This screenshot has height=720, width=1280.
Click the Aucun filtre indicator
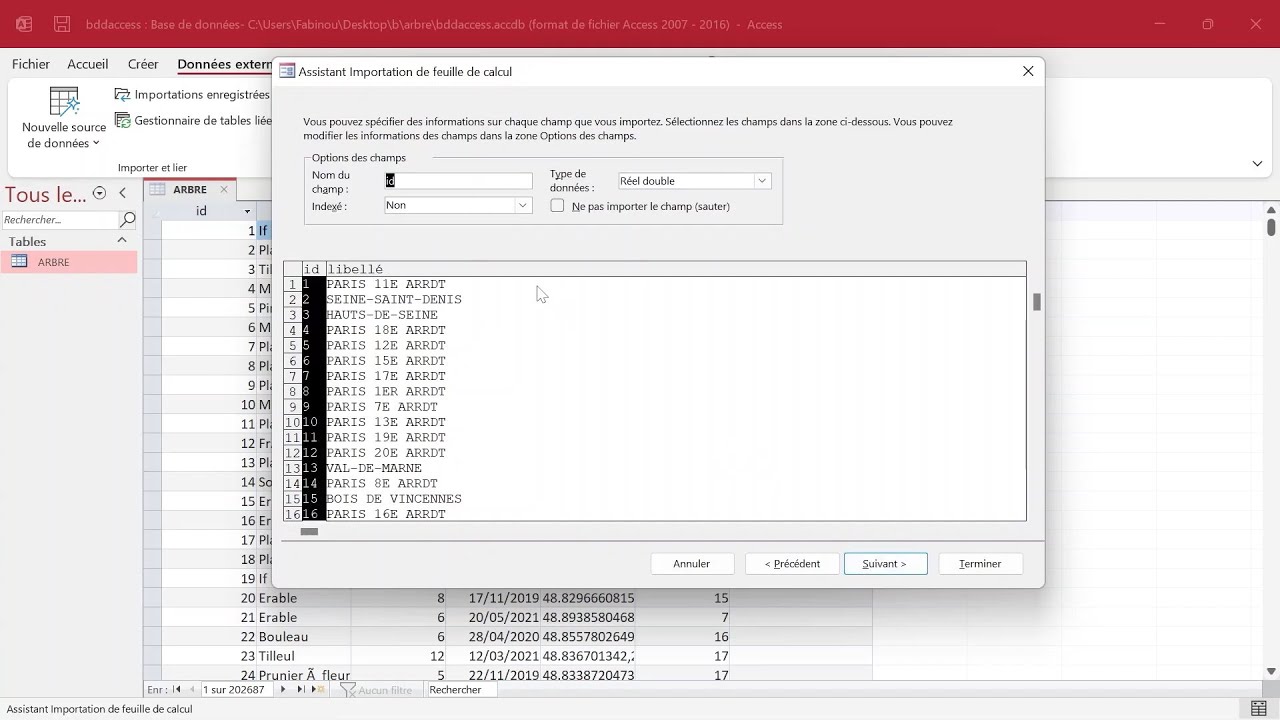click(x=378, y=690)
